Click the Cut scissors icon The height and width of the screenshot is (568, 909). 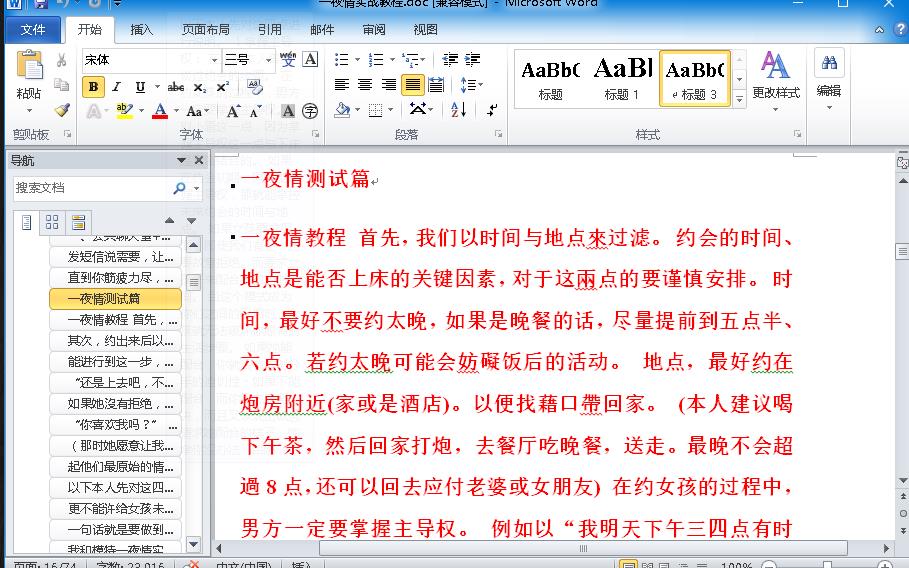(x=62, y=61)
